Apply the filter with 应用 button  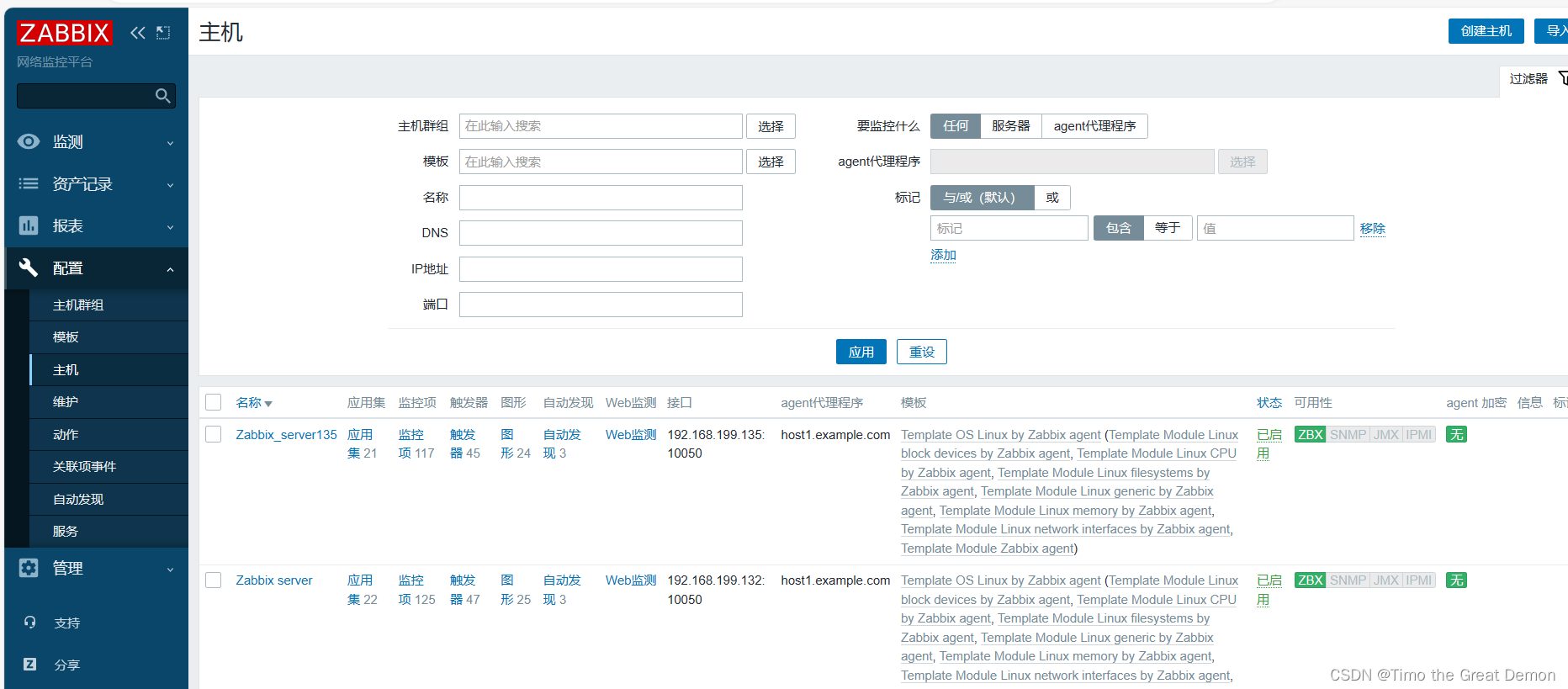point(861,352)
